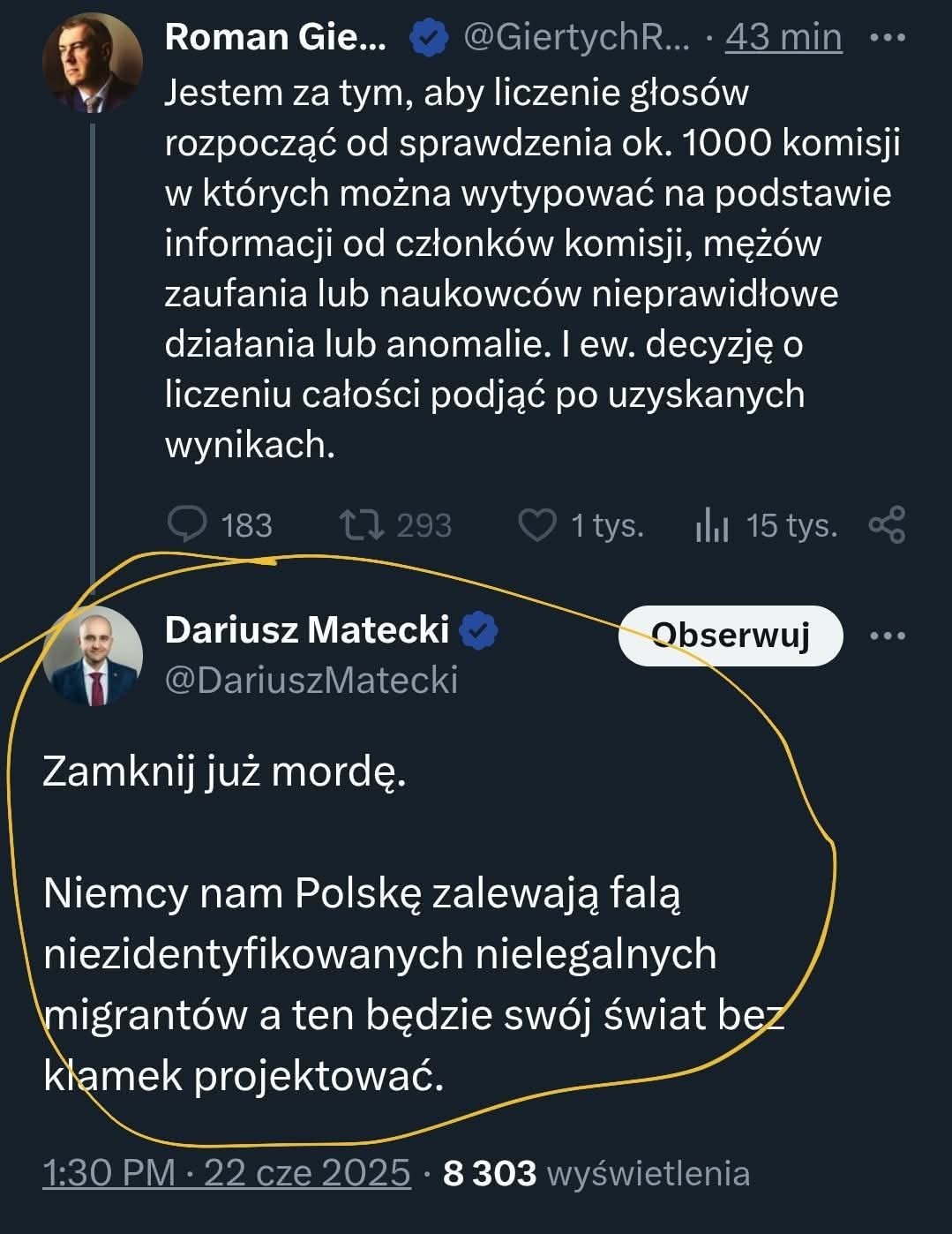Open the Dariusz Matecki display name
The width and height of the screenshot is (952, 1234).
pos(307,630)
